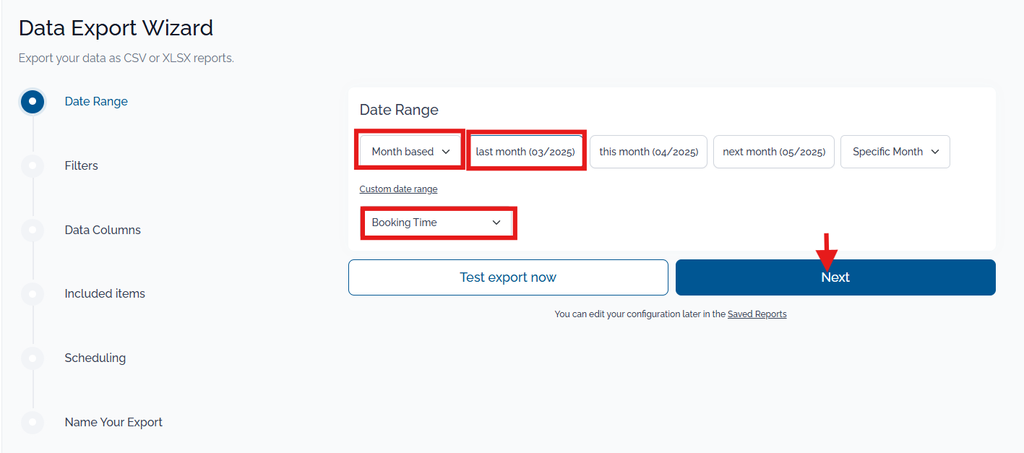
Task: Click the active Date Range step circle
Action: 33,102
